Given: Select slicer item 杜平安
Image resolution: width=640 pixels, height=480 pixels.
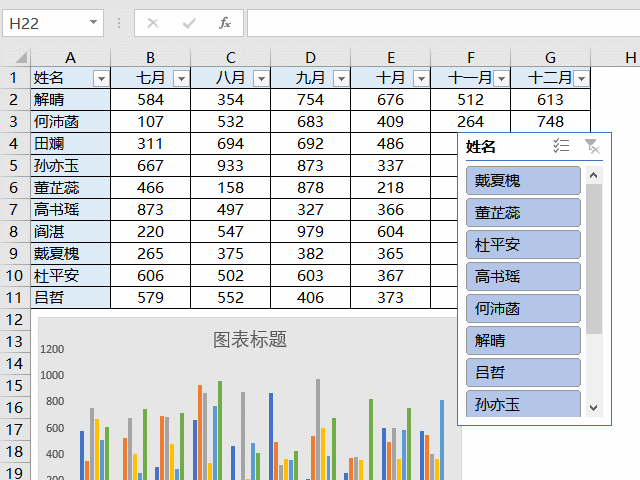Looking at the screenshot, I should (x=523, y=244).
